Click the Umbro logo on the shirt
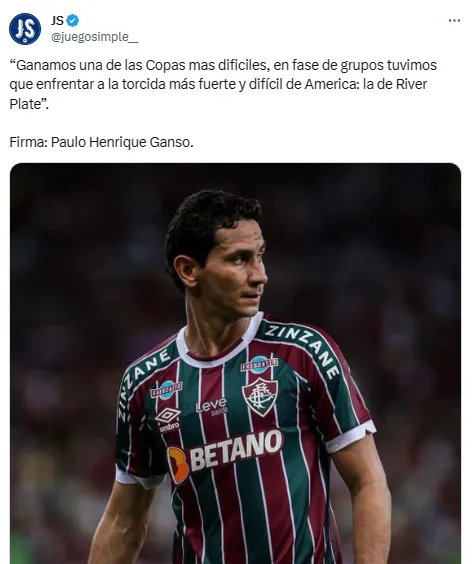 (x=168, y=419)
